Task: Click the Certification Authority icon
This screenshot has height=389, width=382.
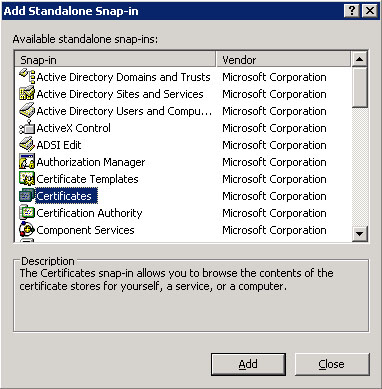Action: click(27, 213)
